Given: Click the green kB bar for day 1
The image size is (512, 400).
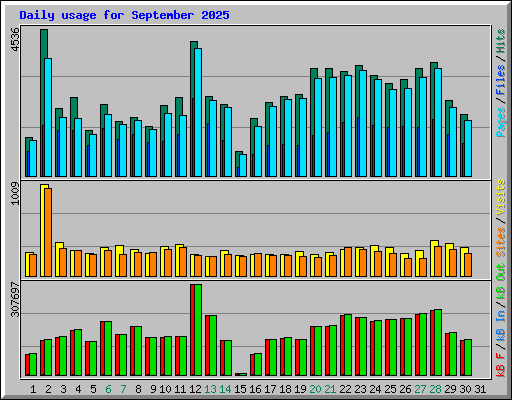Looking at the screenshot, I should [x=33, y=364].
